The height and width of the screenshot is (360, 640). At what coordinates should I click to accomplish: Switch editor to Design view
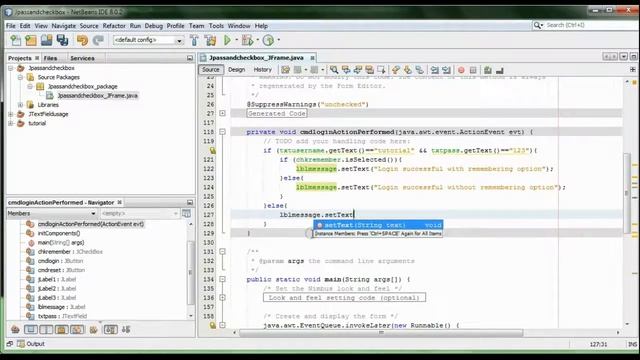pos(236,70)
